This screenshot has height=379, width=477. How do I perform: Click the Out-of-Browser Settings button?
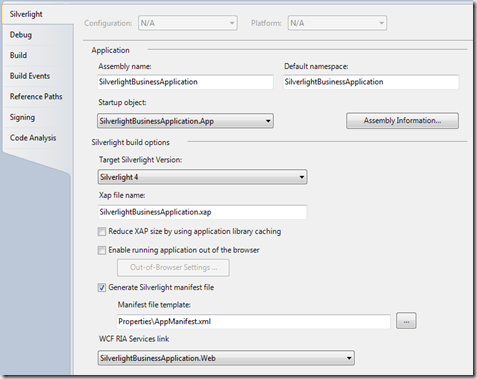click(x=173, y=268)
